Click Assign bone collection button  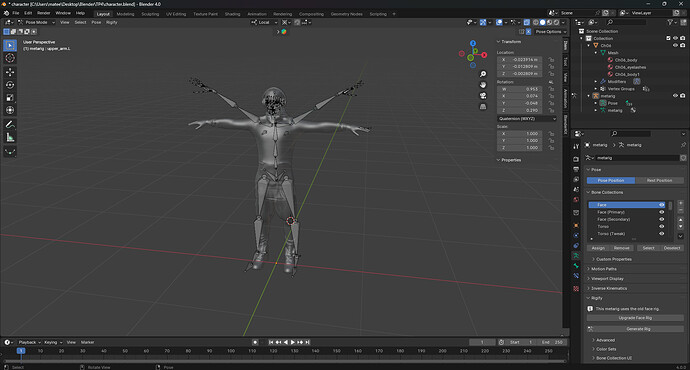coord(598,248)
